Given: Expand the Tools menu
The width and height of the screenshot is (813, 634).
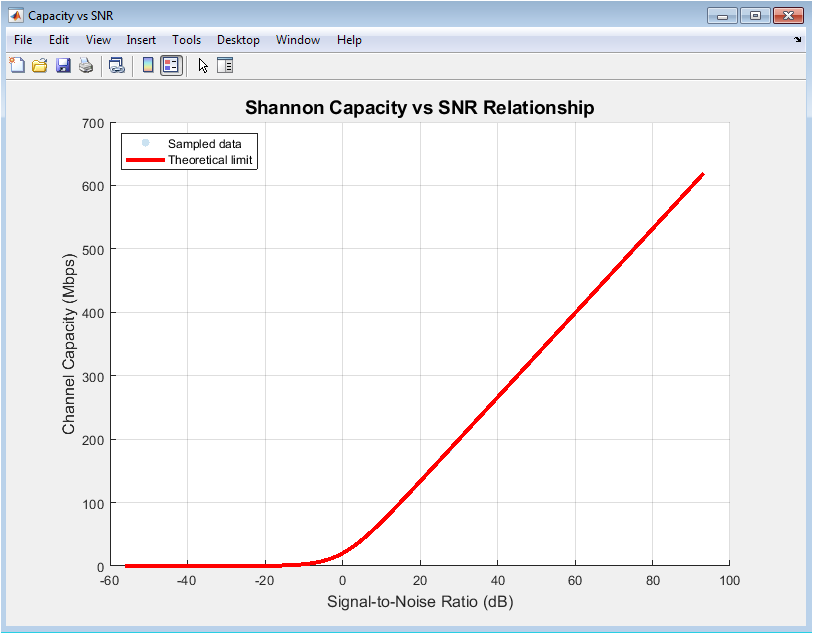Looking at the screenshot, I should (x=186, y=40).
